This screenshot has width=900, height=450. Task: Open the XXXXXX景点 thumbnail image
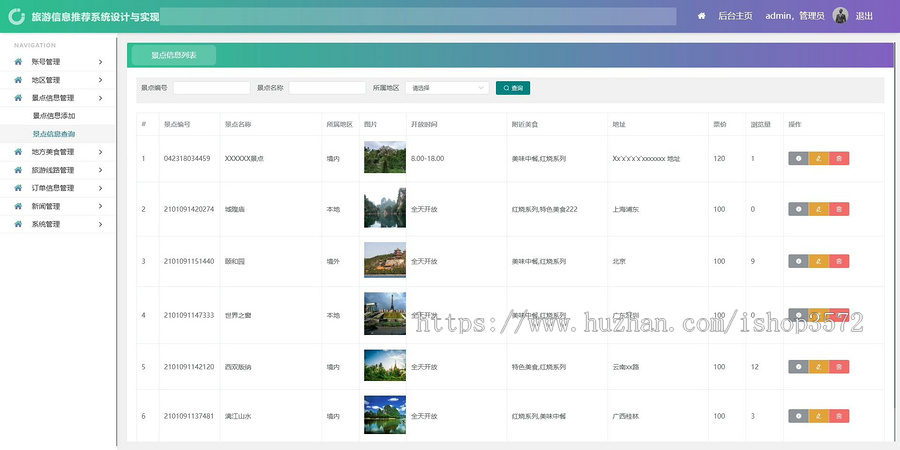pyautogui.click(x=385, y=157)
